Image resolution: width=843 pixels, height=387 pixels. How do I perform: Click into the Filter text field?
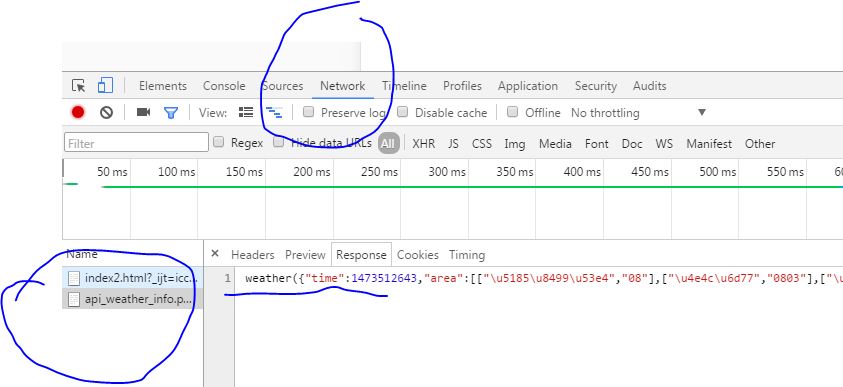coord(137,142)
